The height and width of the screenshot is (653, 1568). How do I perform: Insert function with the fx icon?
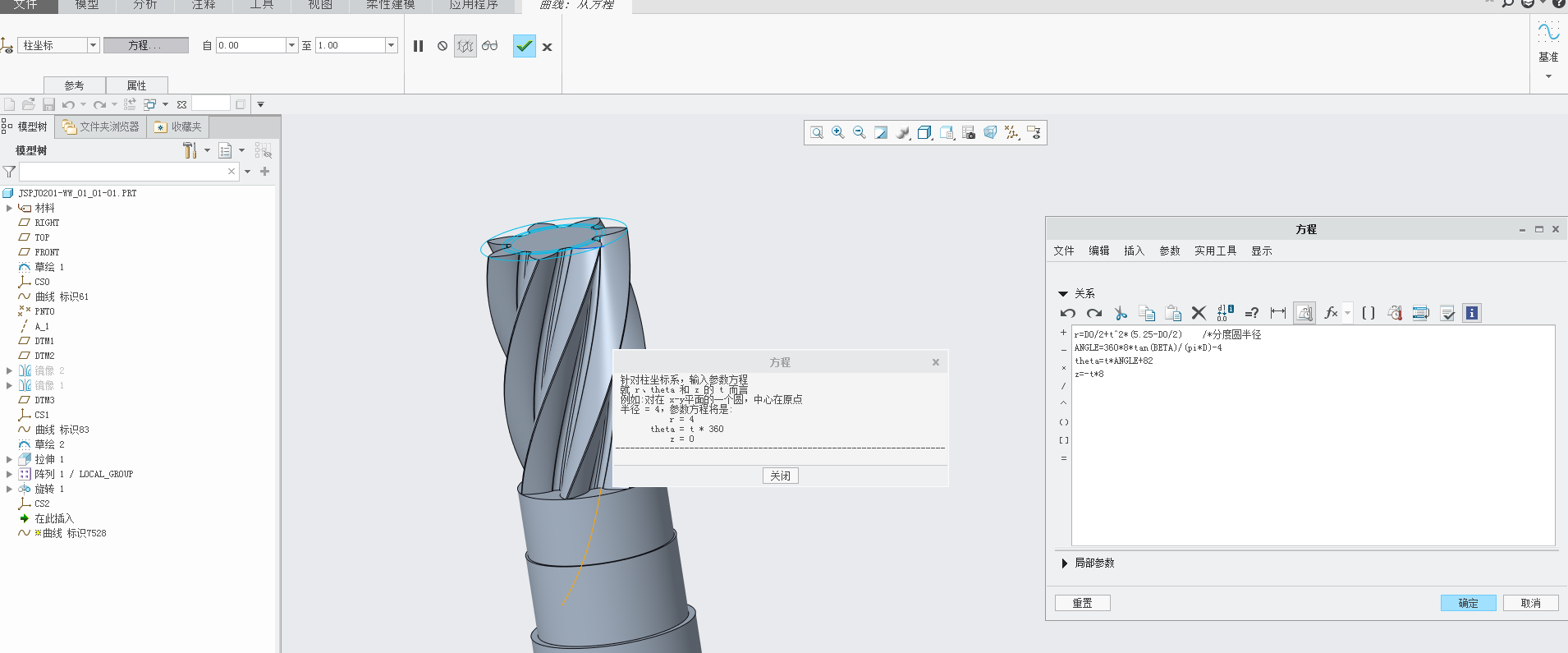click(1331, 313)
